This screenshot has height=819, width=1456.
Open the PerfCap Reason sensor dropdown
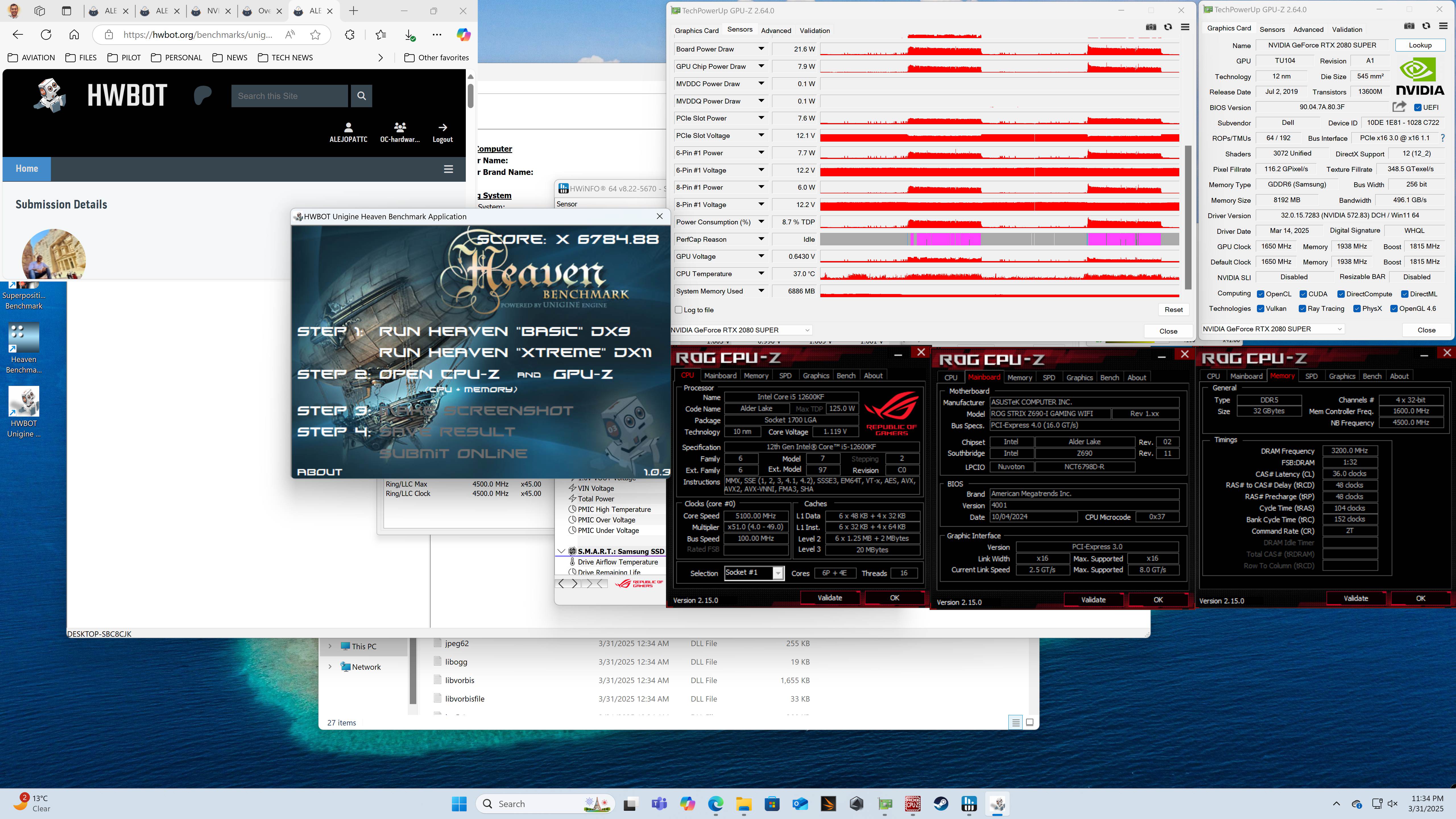point(761,239)
